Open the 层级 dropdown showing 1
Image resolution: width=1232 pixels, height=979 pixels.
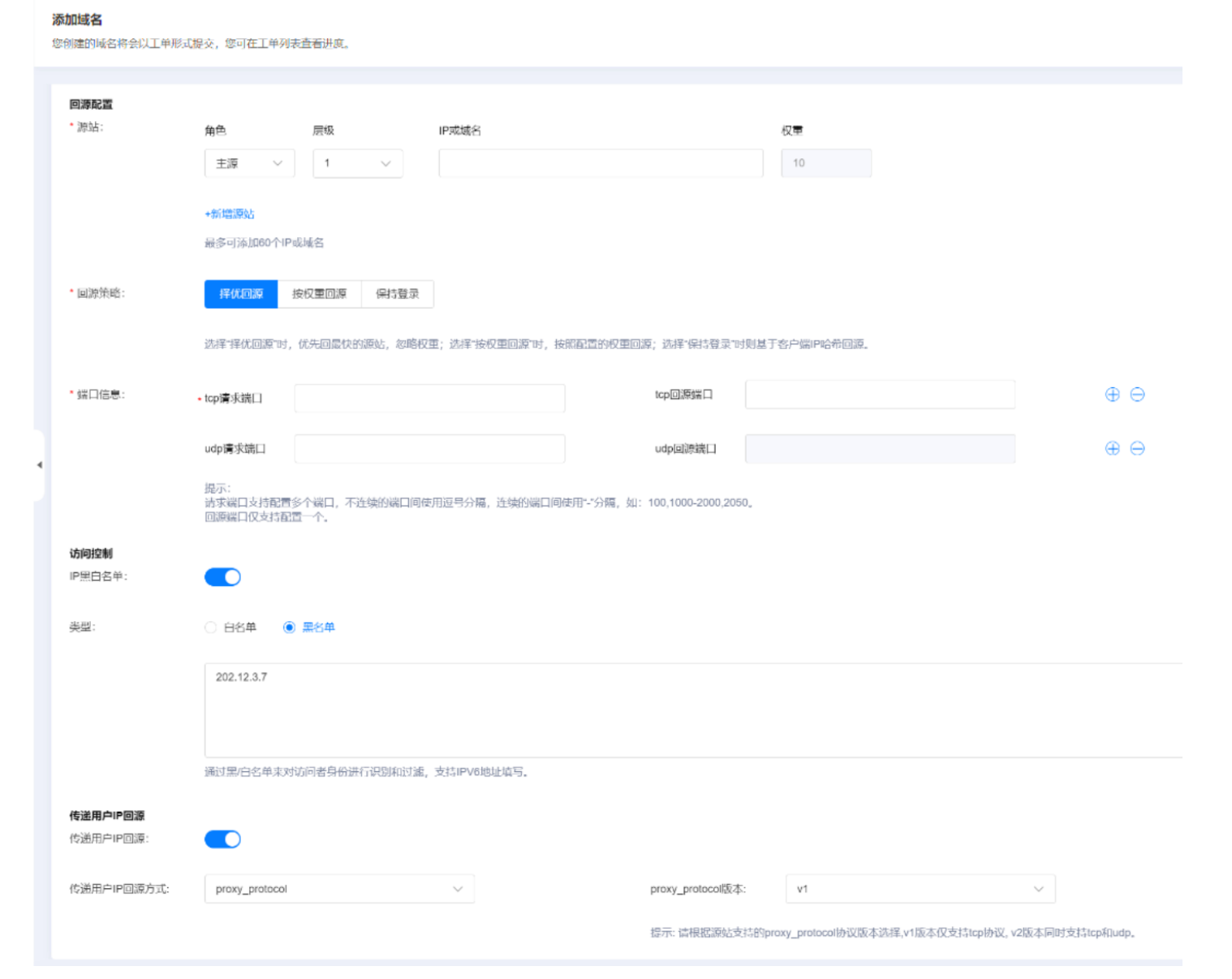click(x=358, y=163)
